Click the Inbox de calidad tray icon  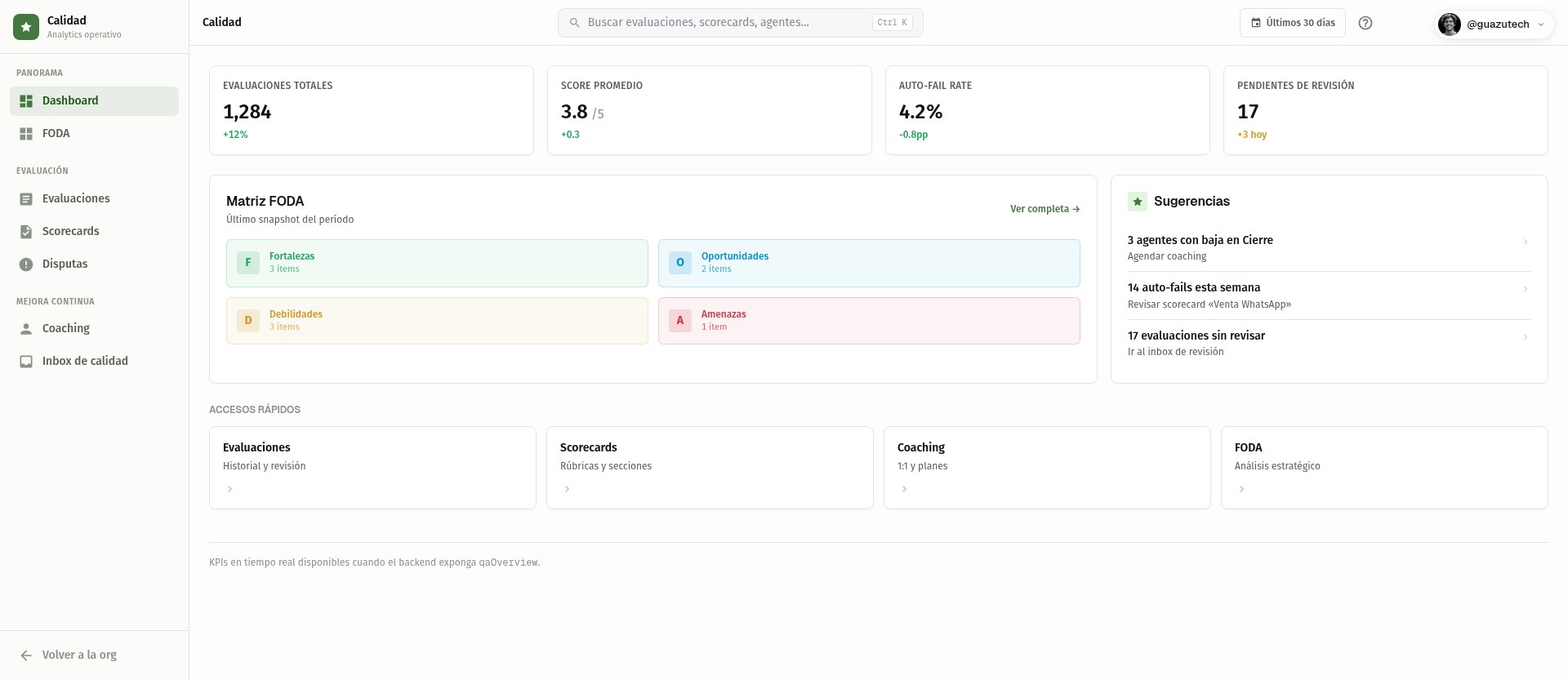(x=26, y=361)
